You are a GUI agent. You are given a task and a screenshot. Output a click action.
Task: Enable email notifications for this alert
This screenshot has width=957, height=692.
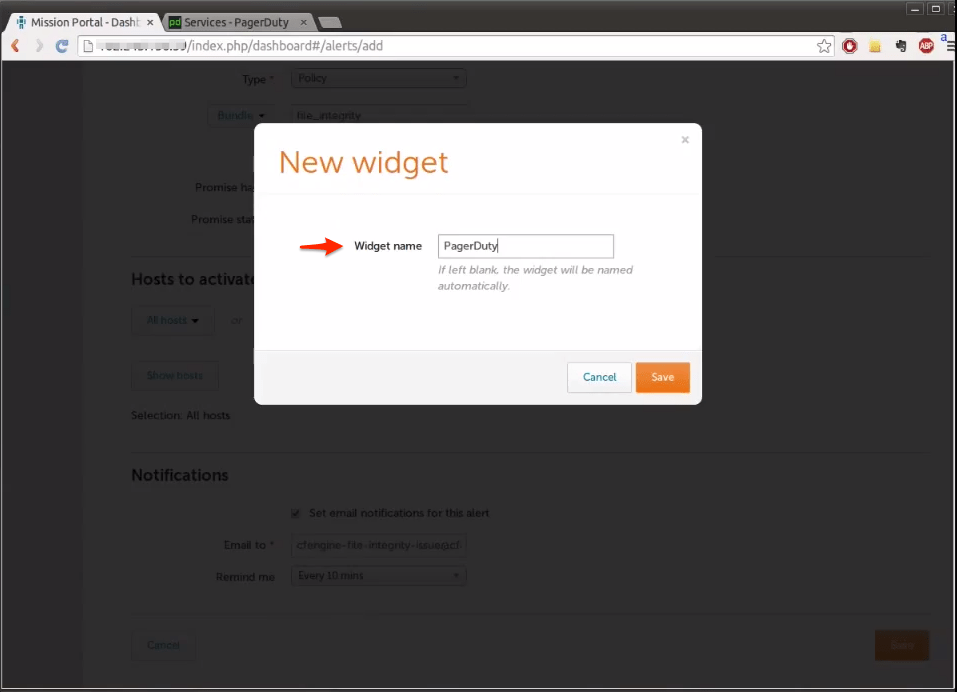(x=295, y=512)
